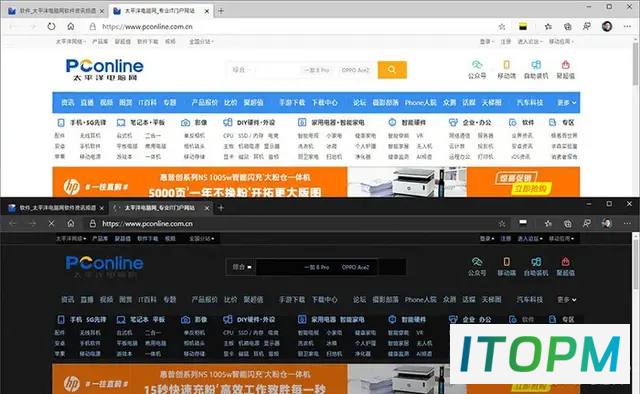
Task: Open Settings and more menu in light window
Action: tap(627, 27)
